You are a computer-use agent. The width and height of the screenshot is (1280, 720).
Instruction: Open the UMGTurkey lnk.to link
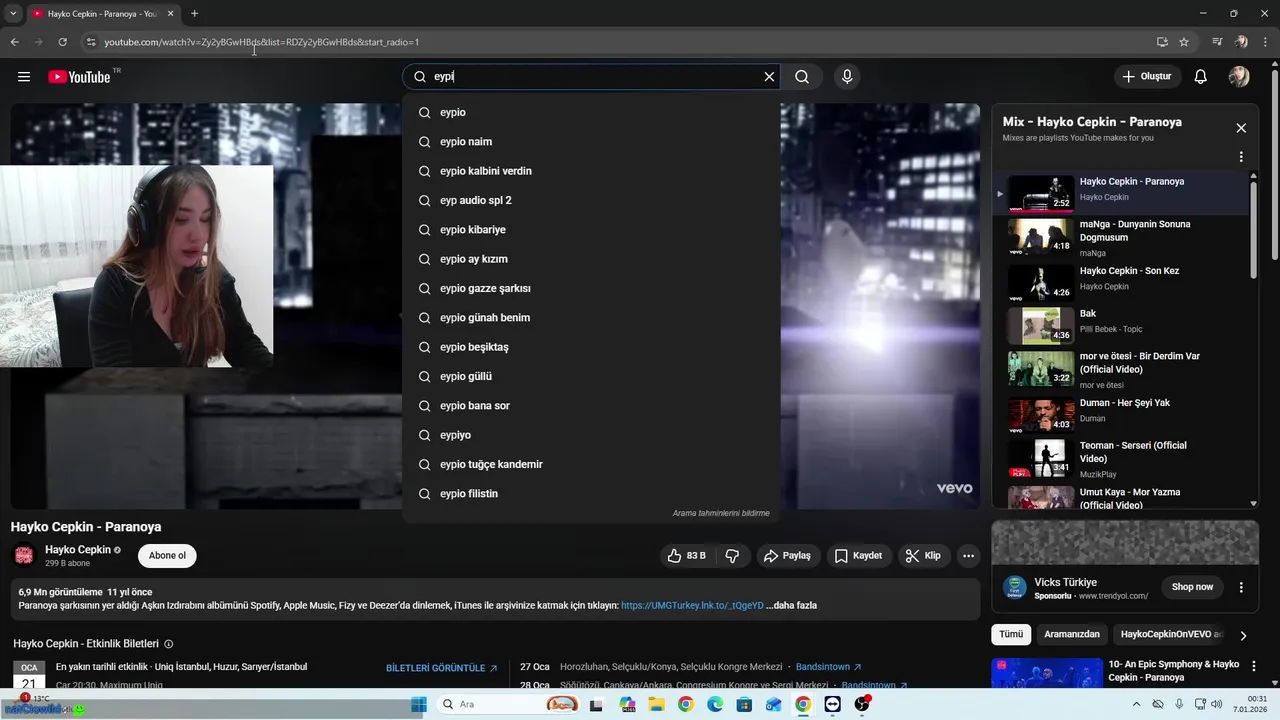[x=692, y=605]
